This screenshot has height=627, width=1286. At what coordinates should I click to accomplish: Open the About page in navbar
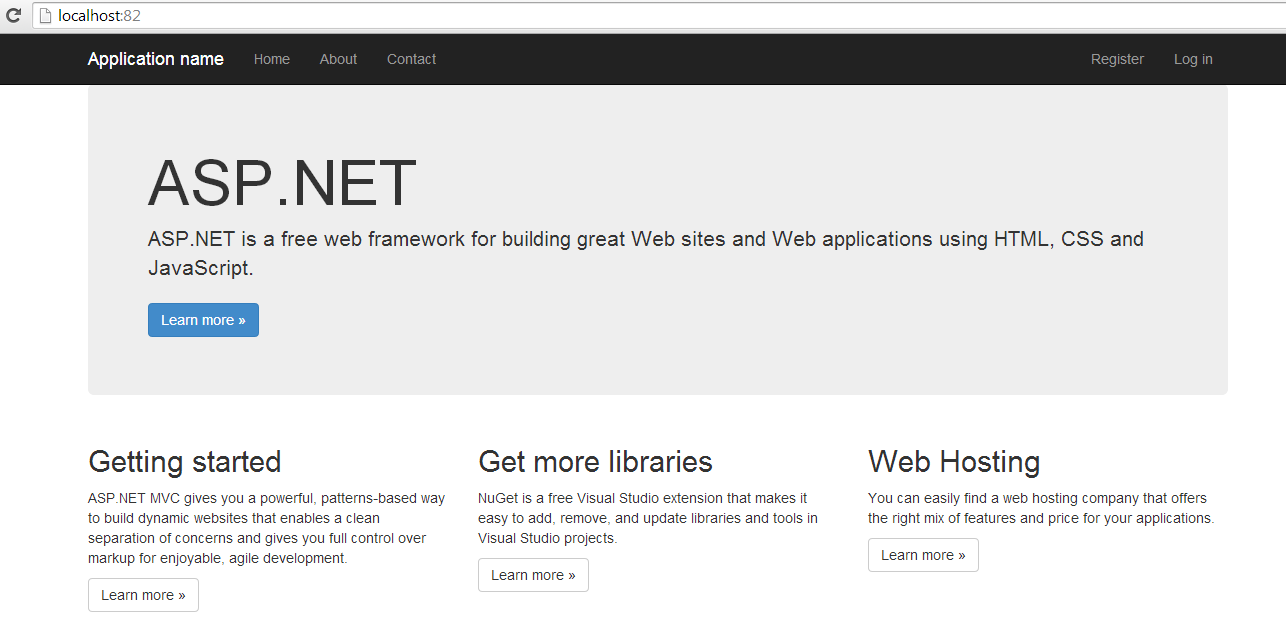[338, 59]
